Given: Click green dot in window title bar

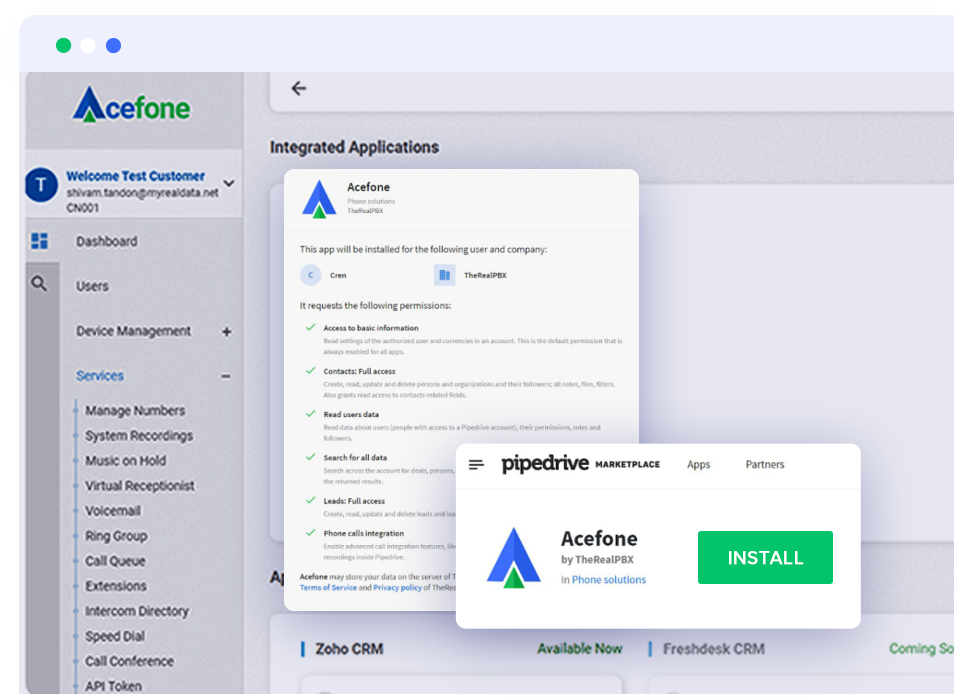Looking at the screenshot, I should 63,45.
